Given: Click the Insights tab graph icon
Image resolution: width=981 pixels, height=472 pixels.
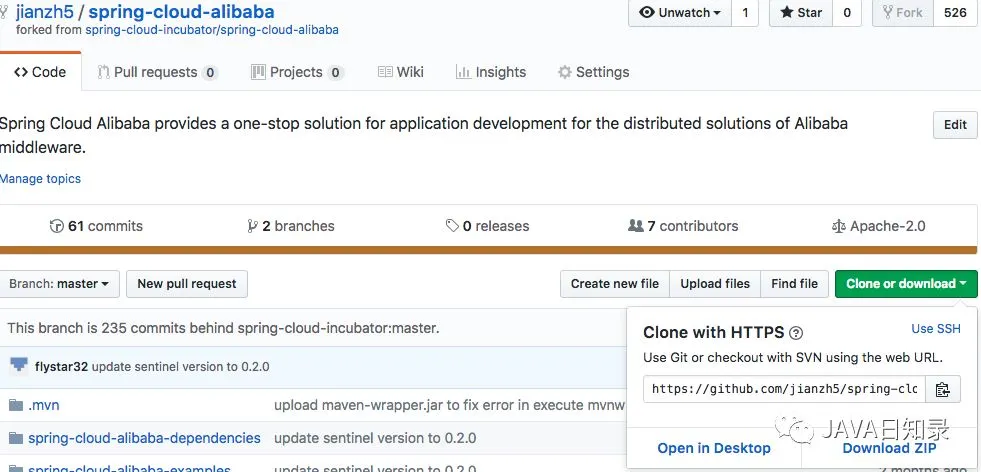Looking at the screenshot, I should tap(464, 72).
